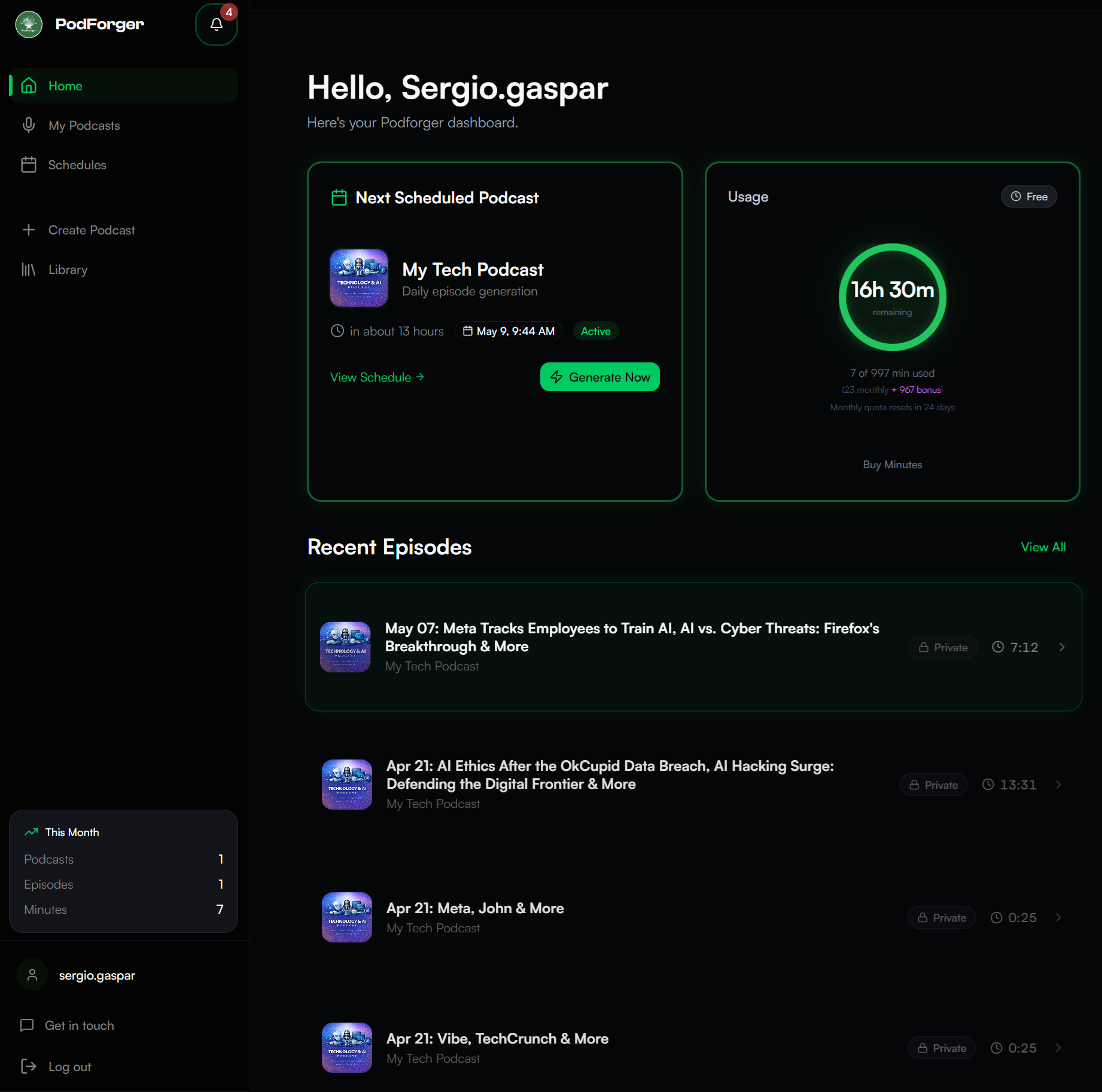The width and height of the screenshot is (1102, 1092).
Task: Click View All recent episodes
Action: 1043,547
